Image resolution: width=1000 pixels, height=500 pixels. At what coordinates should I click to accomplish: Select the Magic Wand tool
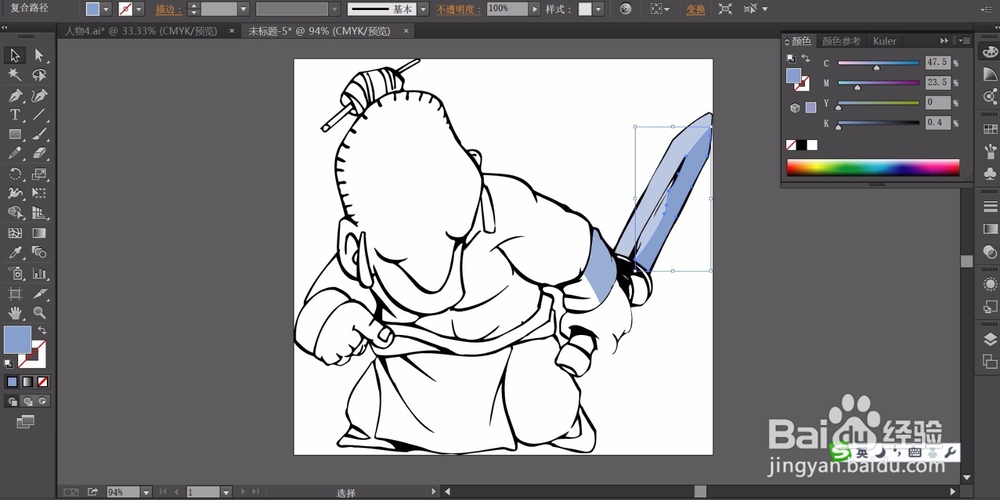15,75
